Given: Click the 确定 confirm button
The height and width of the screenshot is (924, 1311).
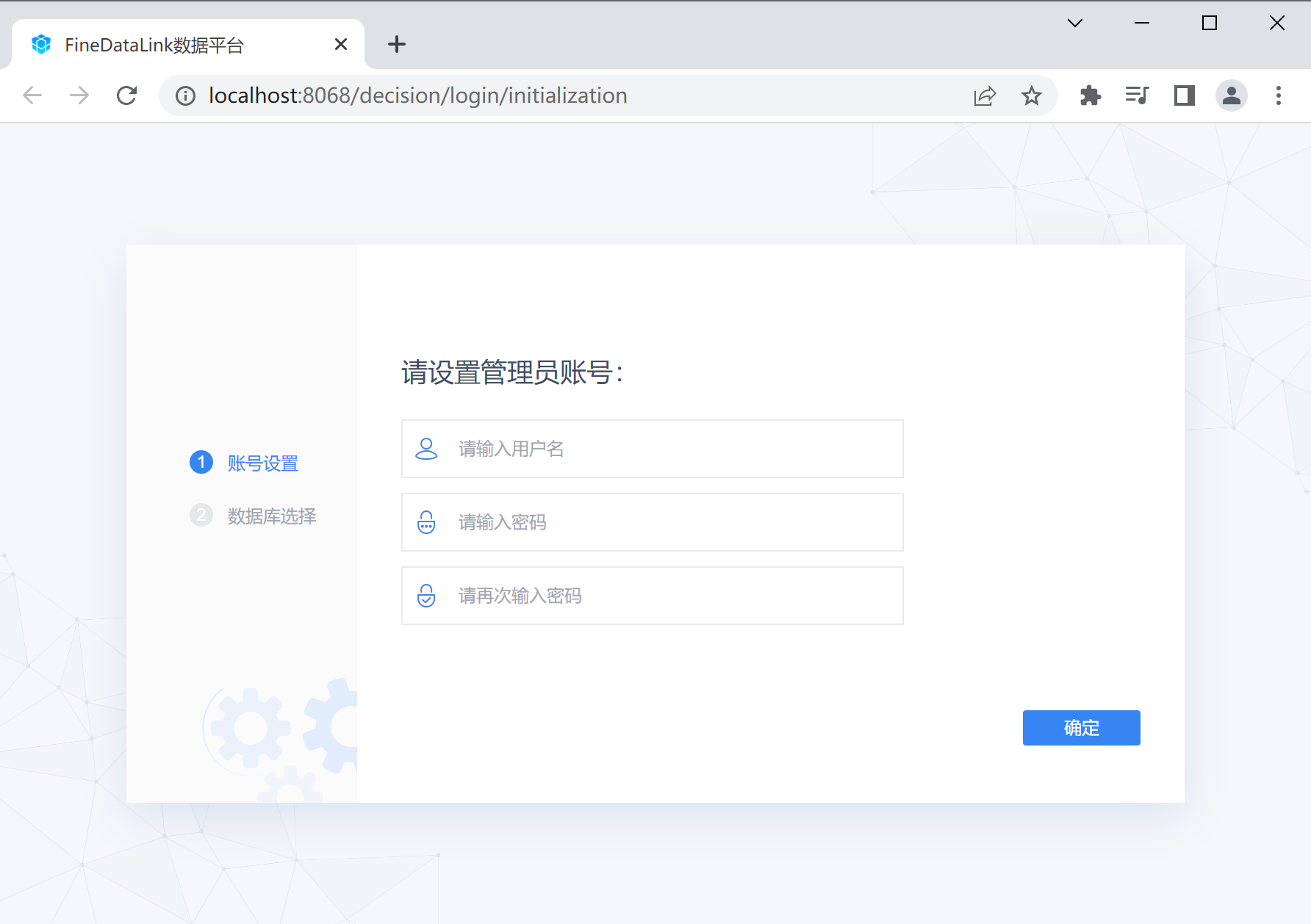Looking at the screenshot, I should [x=1081, y=728].
